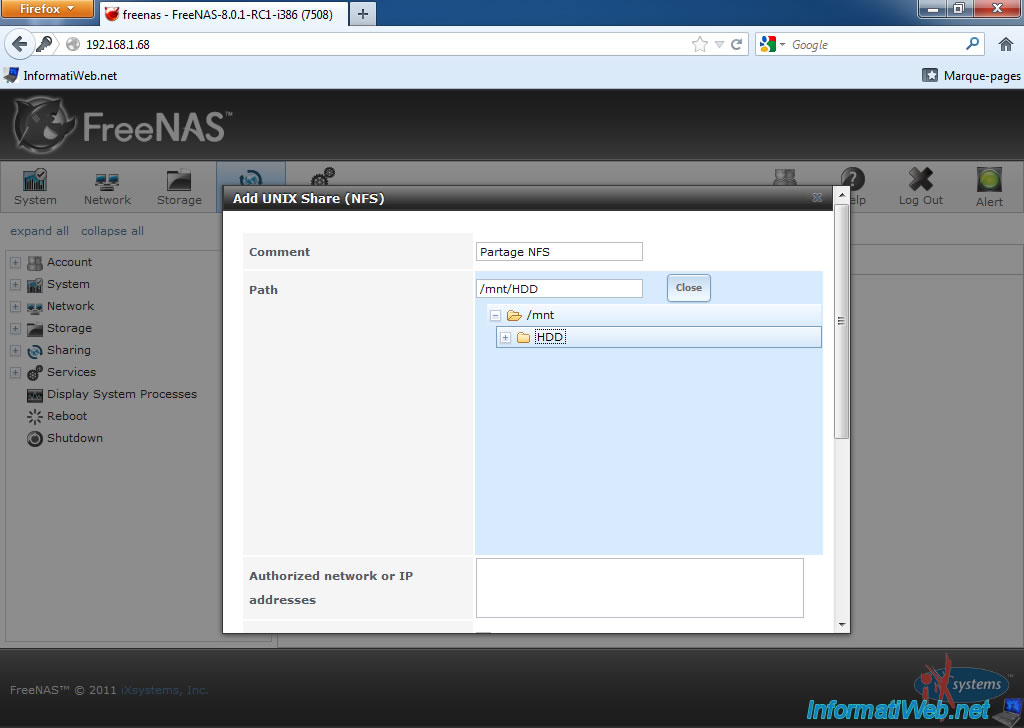The width and height of the screenshot is (1024, 728).
Task: Open Display System Processes
Action: (121, 394)
